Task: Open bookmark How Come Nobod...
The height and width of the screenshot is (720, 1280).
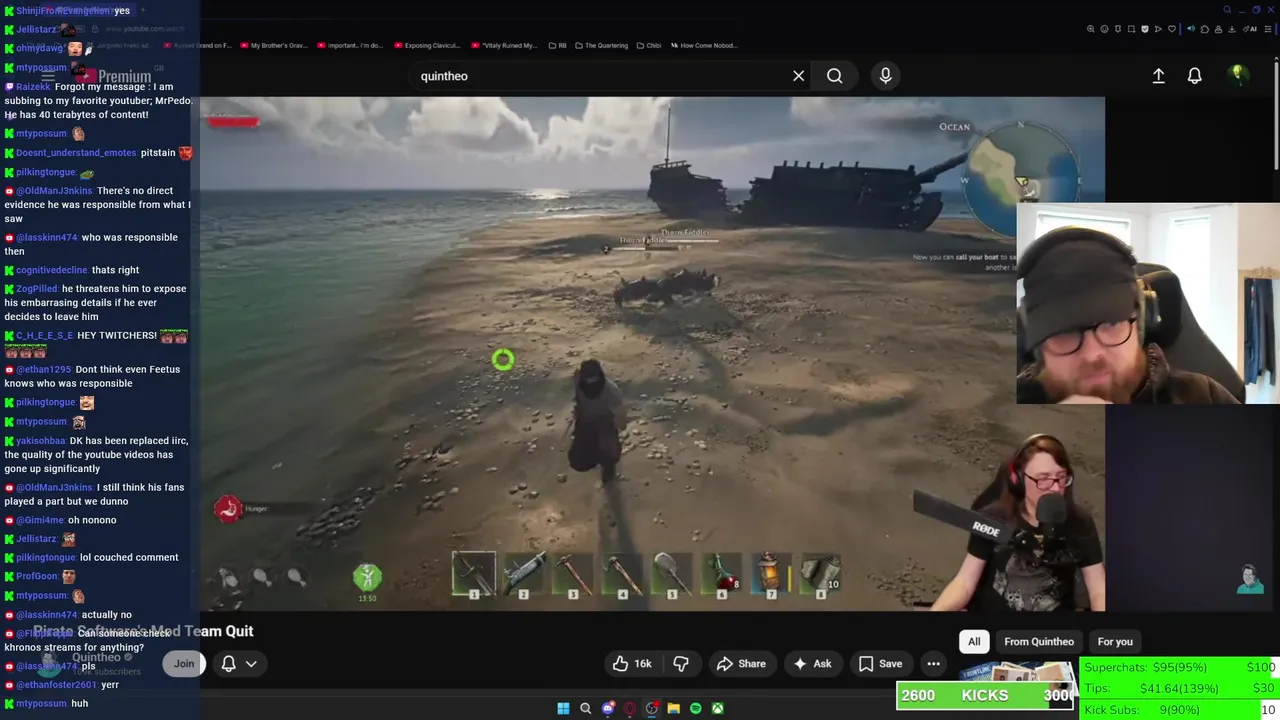Action: [x=704, y=45]
